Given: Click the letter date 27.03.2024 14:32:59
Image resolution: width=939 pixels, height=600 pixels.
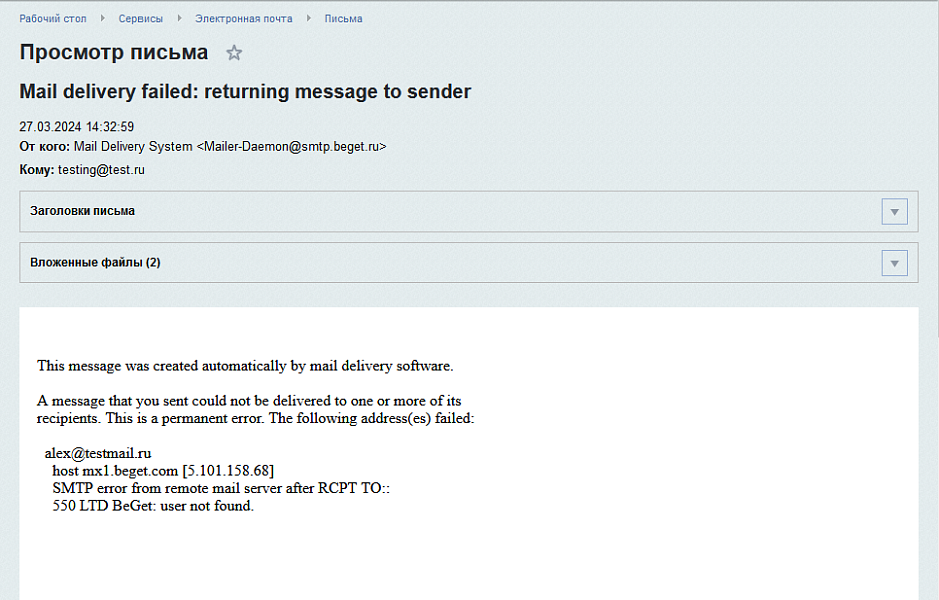Looking at the screenshot, I should click(x=77, y=127).
